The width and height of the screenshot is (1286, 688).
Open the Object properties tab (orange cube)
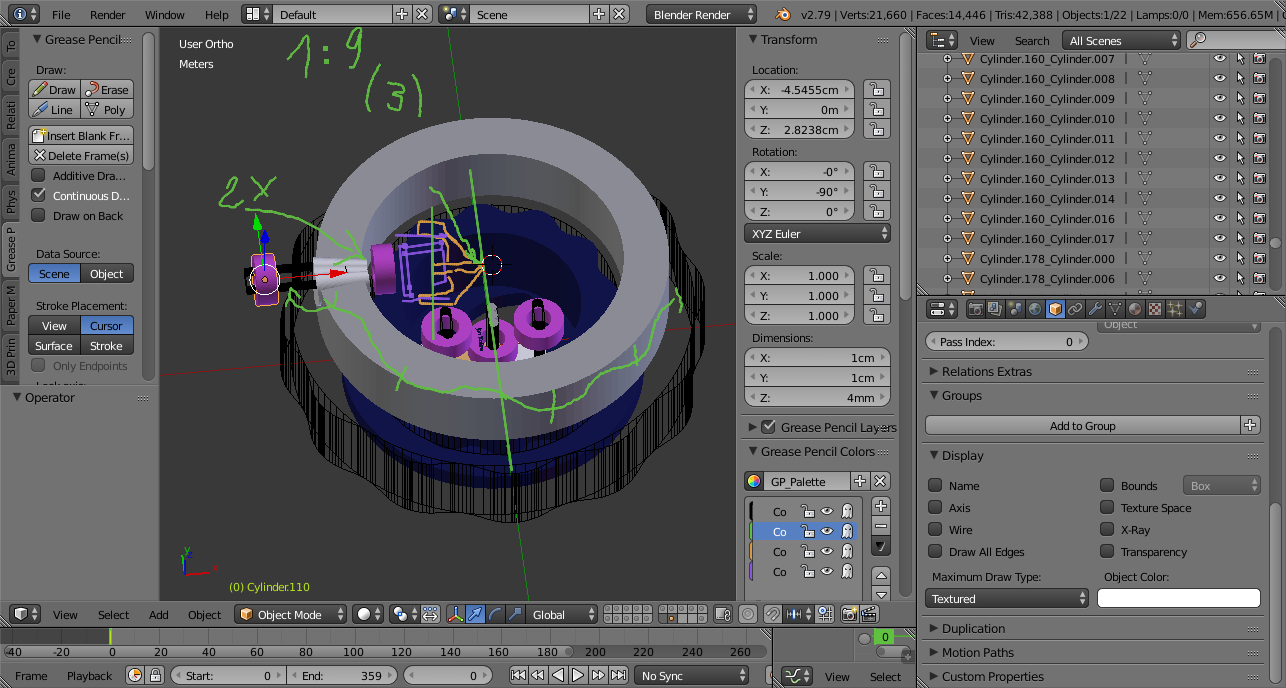coord(1056,309)
